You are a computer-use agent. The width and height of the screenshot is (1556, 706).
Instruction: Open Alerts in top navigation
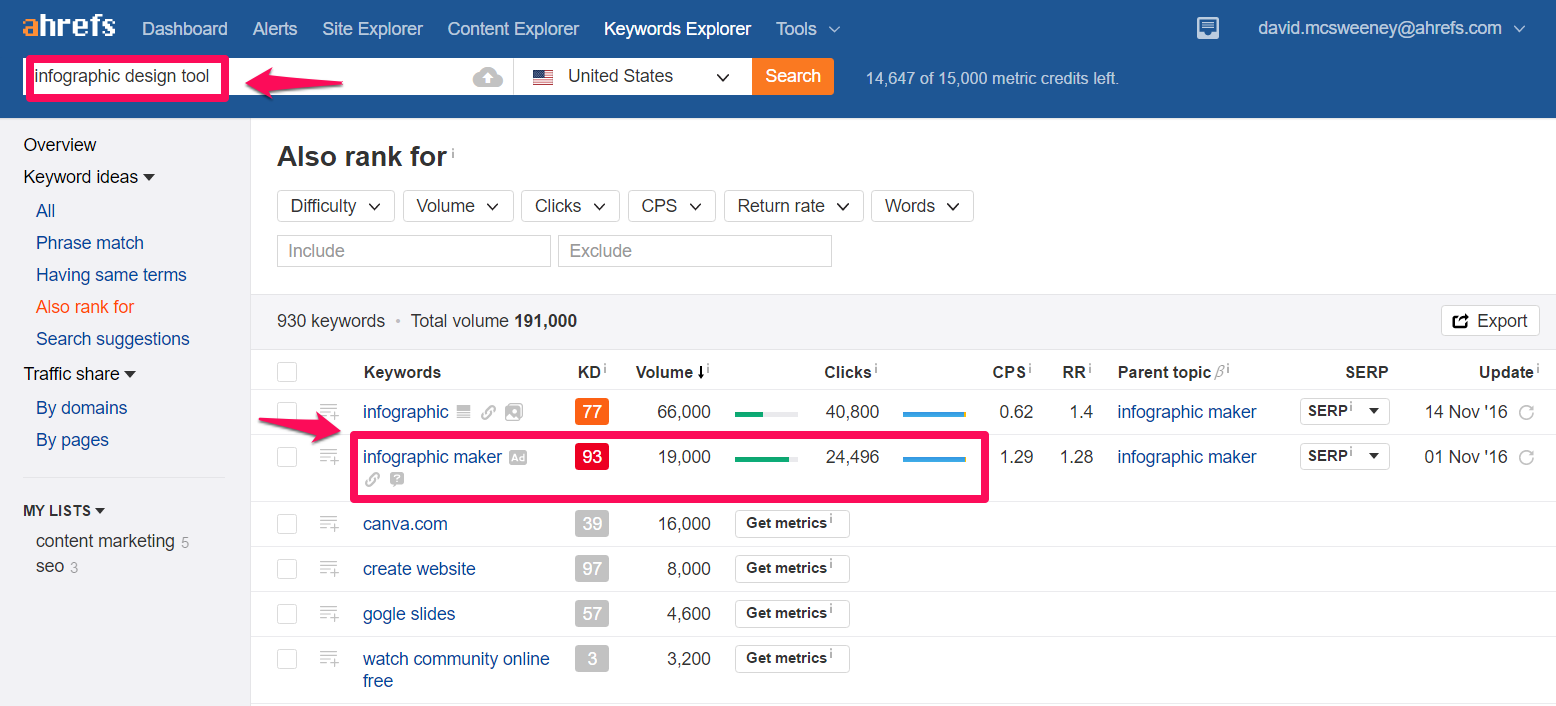[275, 29]
